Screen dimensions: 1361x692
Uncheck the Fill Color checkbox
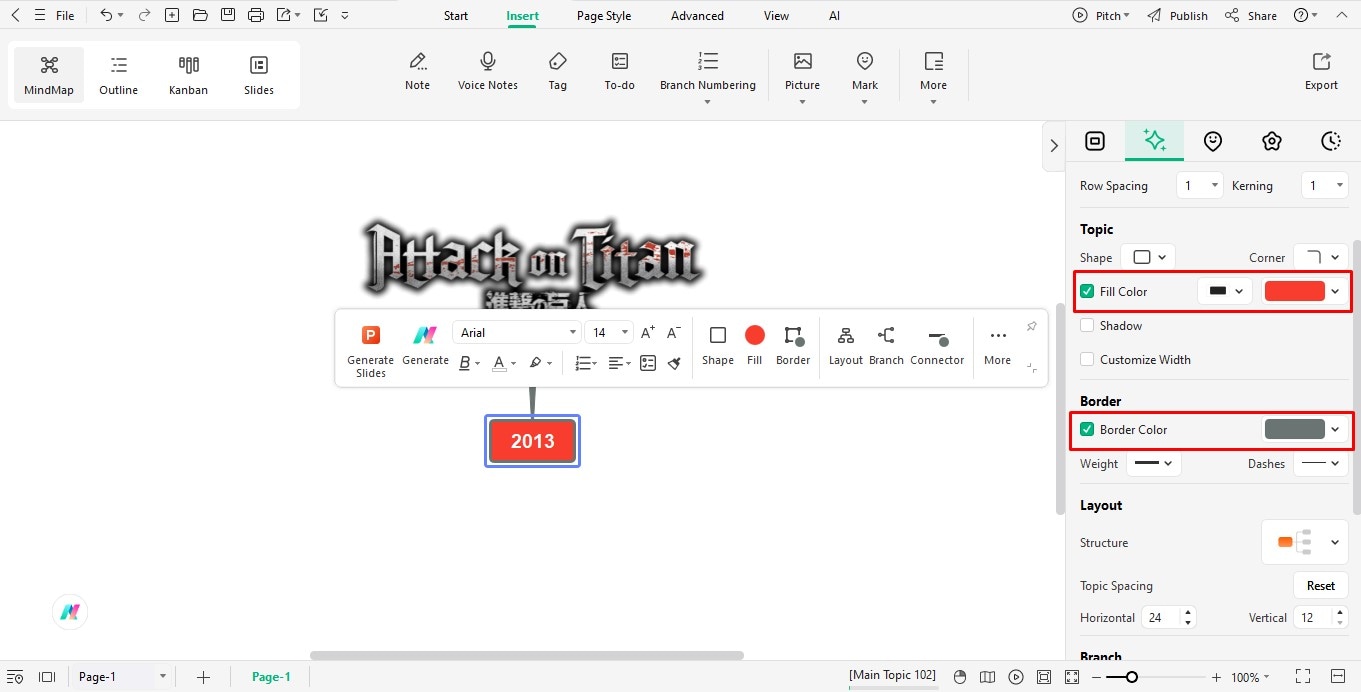[x=1087, y=292]
